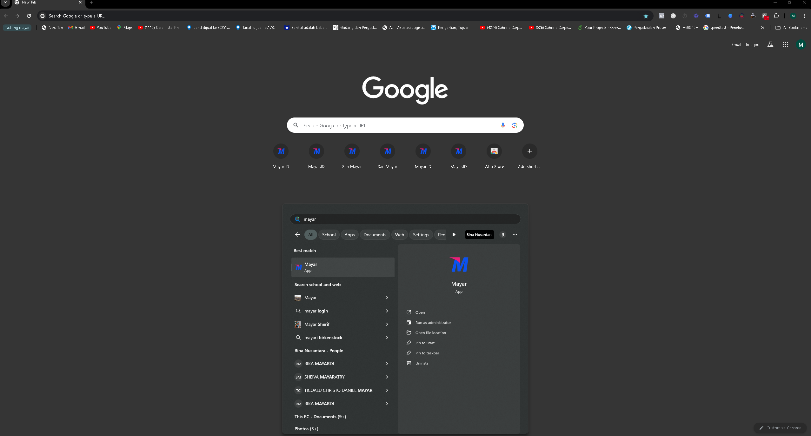Search by image with Google Lens icon
Image resolution: width=811 pixels, height=436 pixels.
pos(514,125)
